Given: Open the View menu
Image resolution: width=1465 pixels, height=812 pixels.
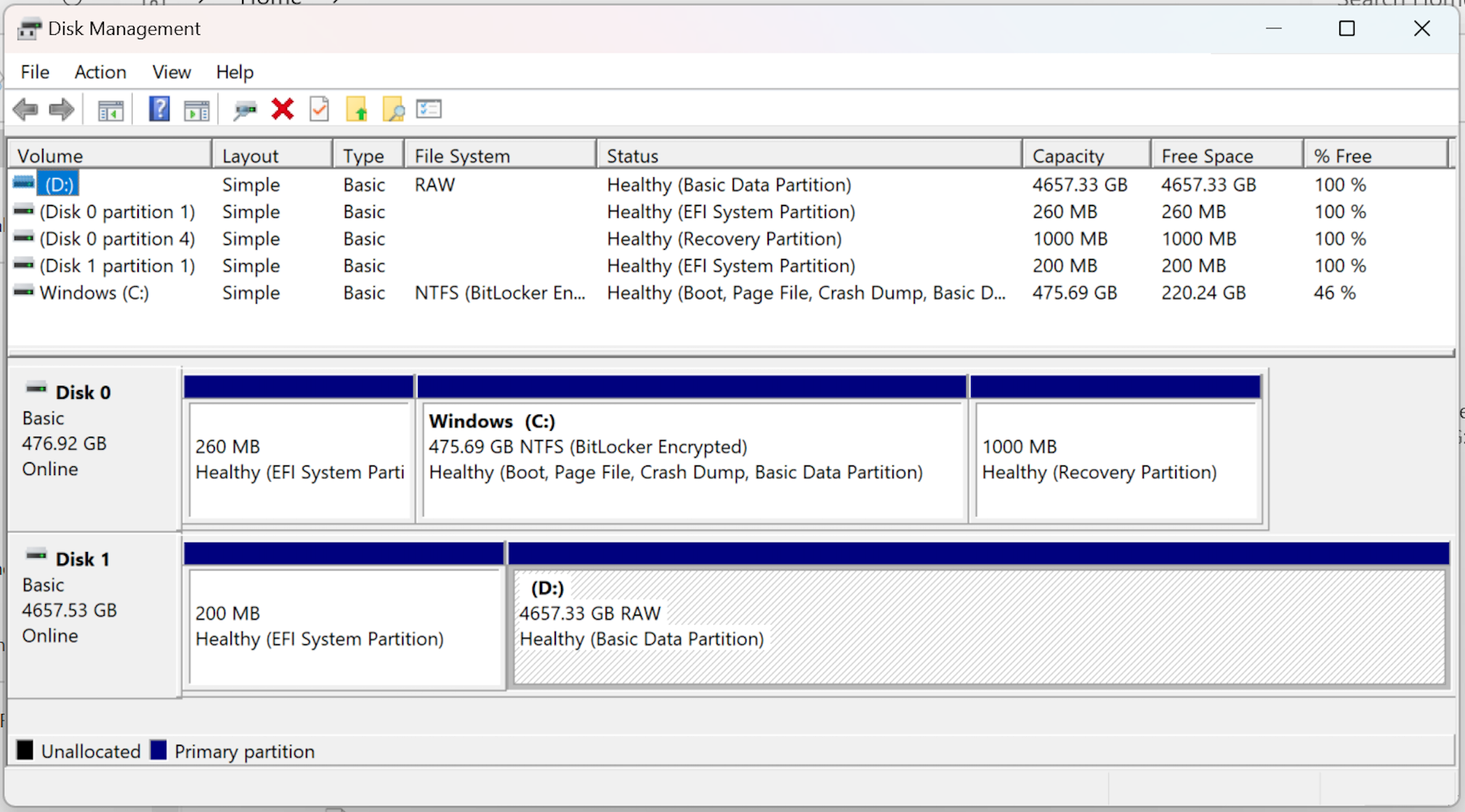Looking at the screenshot, I should pyautogui.click(x=171, y=72).
